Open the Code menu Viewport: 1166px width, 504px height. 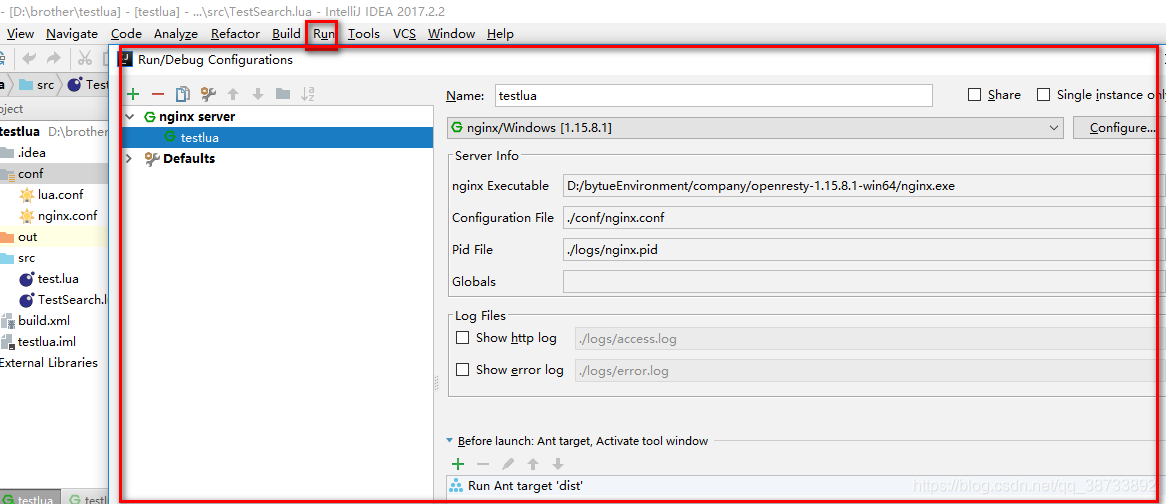pos(126,33)
